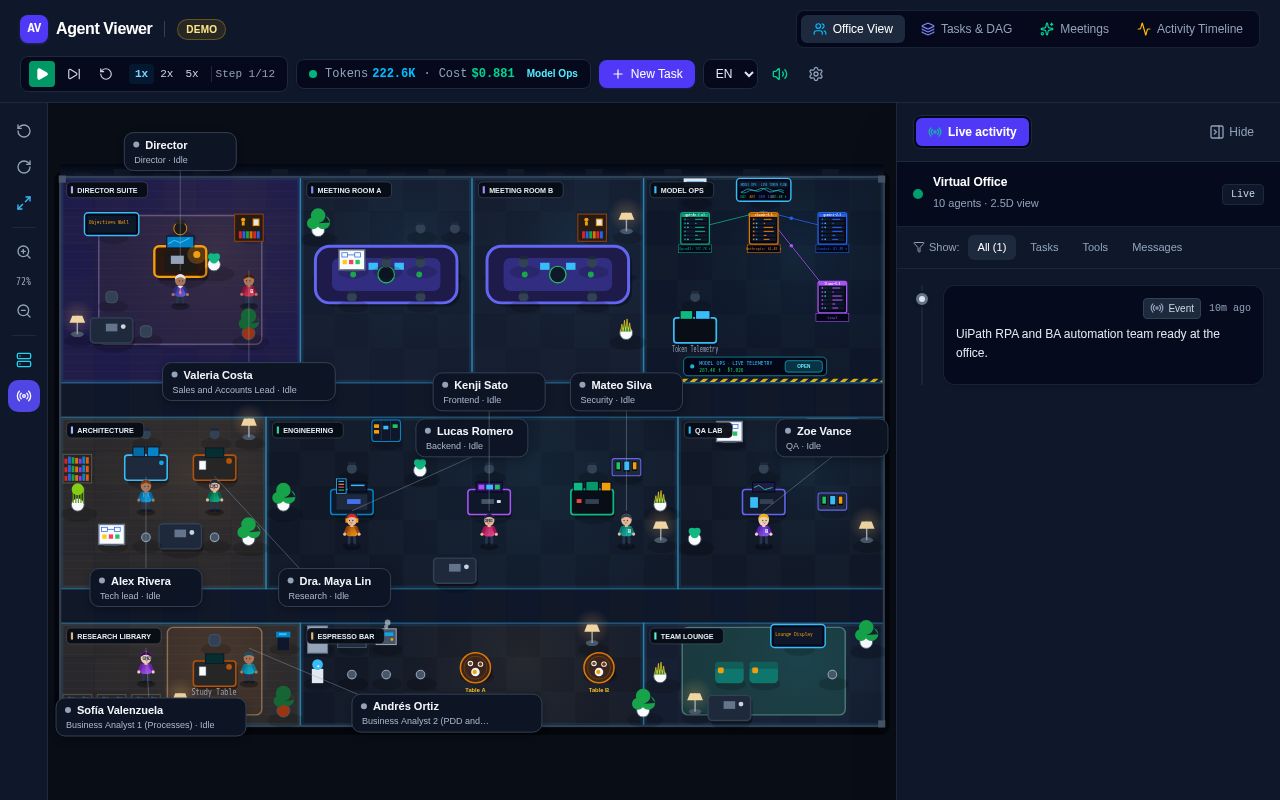Click the Model Ops label in the token bar
The width and height of the screenshot is (1280, 800).
coord(552,74)
